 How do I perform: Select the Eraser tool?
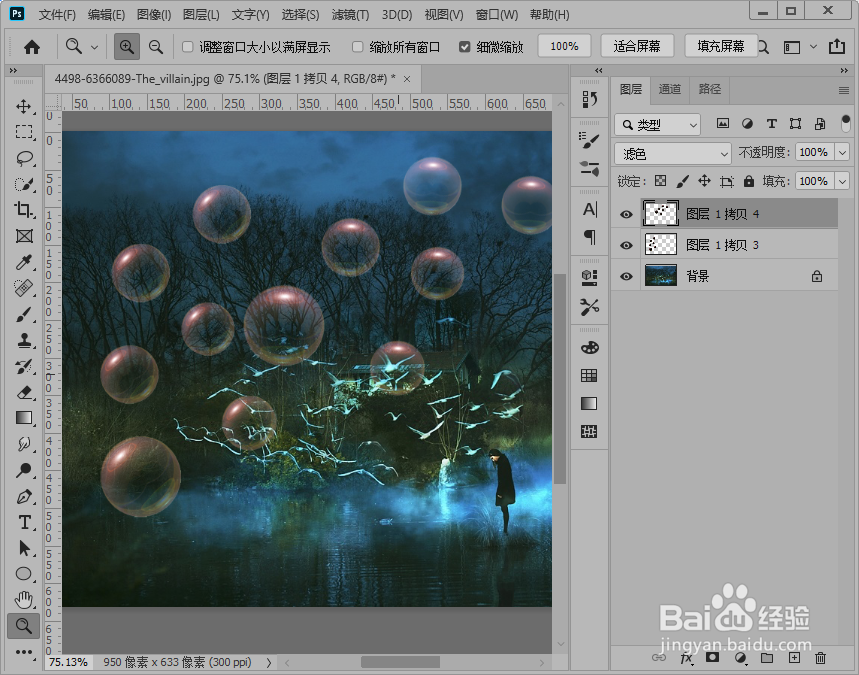click(24, 392)
